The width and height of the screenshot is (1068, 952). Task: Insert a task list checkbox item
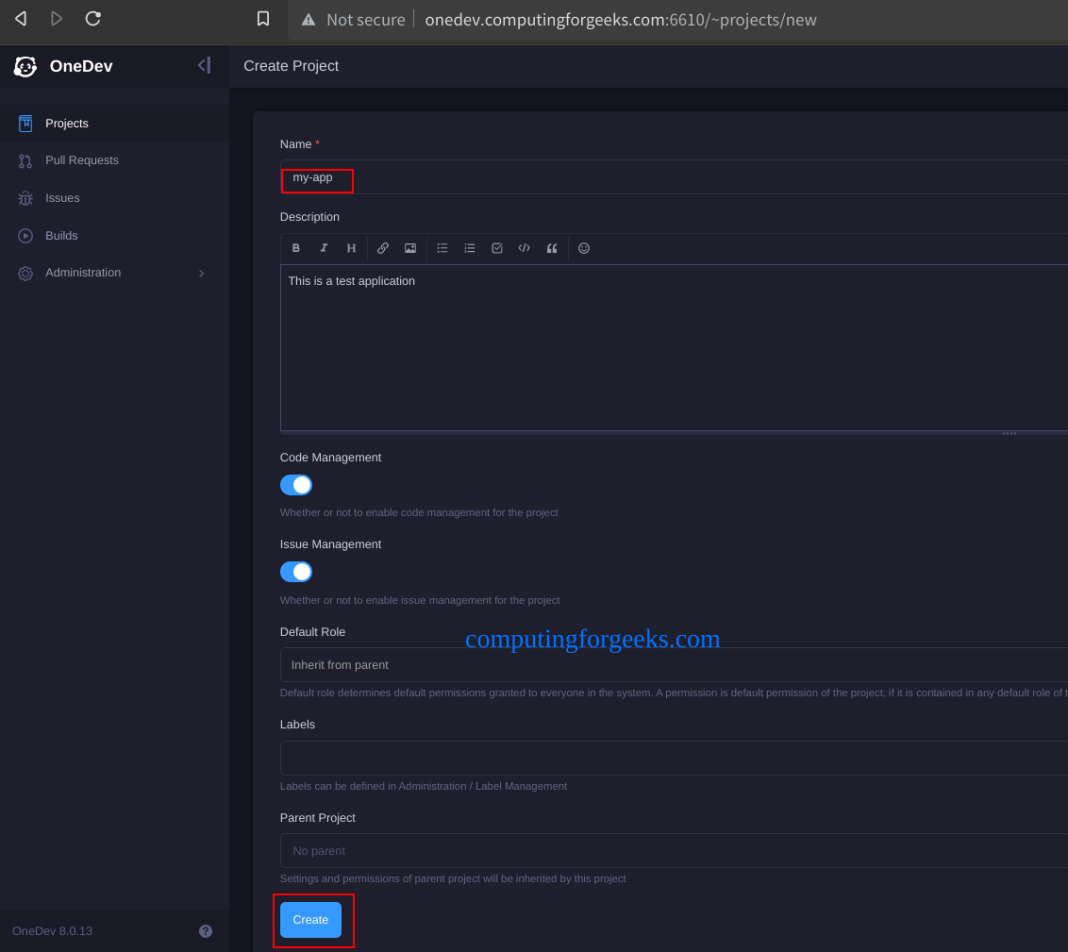[497, 248]
